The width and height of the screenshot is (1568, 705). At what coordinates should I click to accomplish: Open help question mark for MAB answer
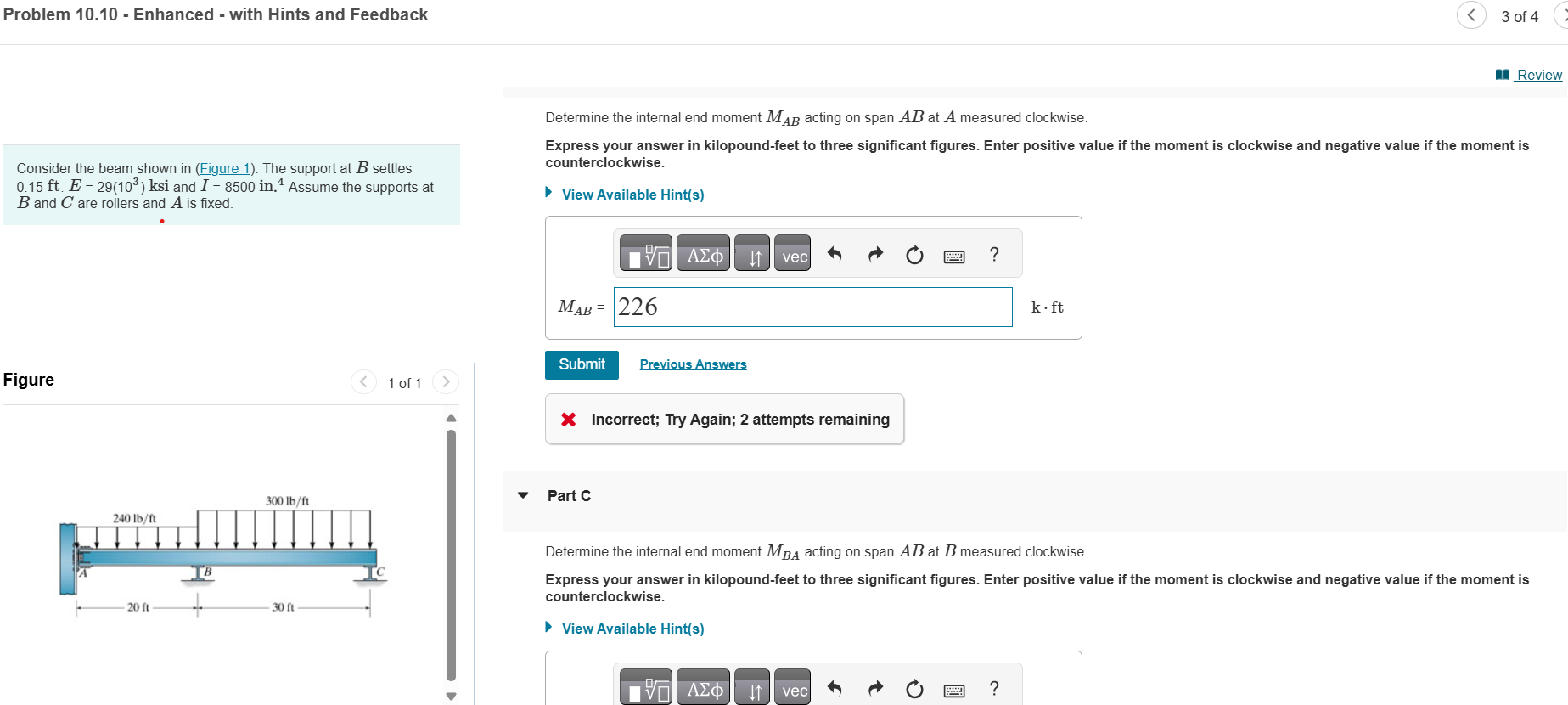[x=994, y=254]
